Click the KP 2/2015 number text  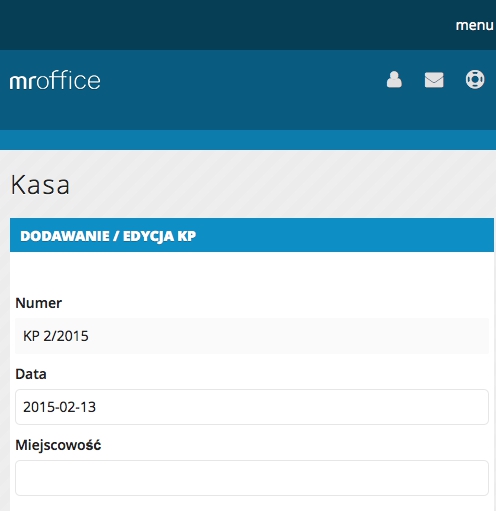[x=56, y=336]
